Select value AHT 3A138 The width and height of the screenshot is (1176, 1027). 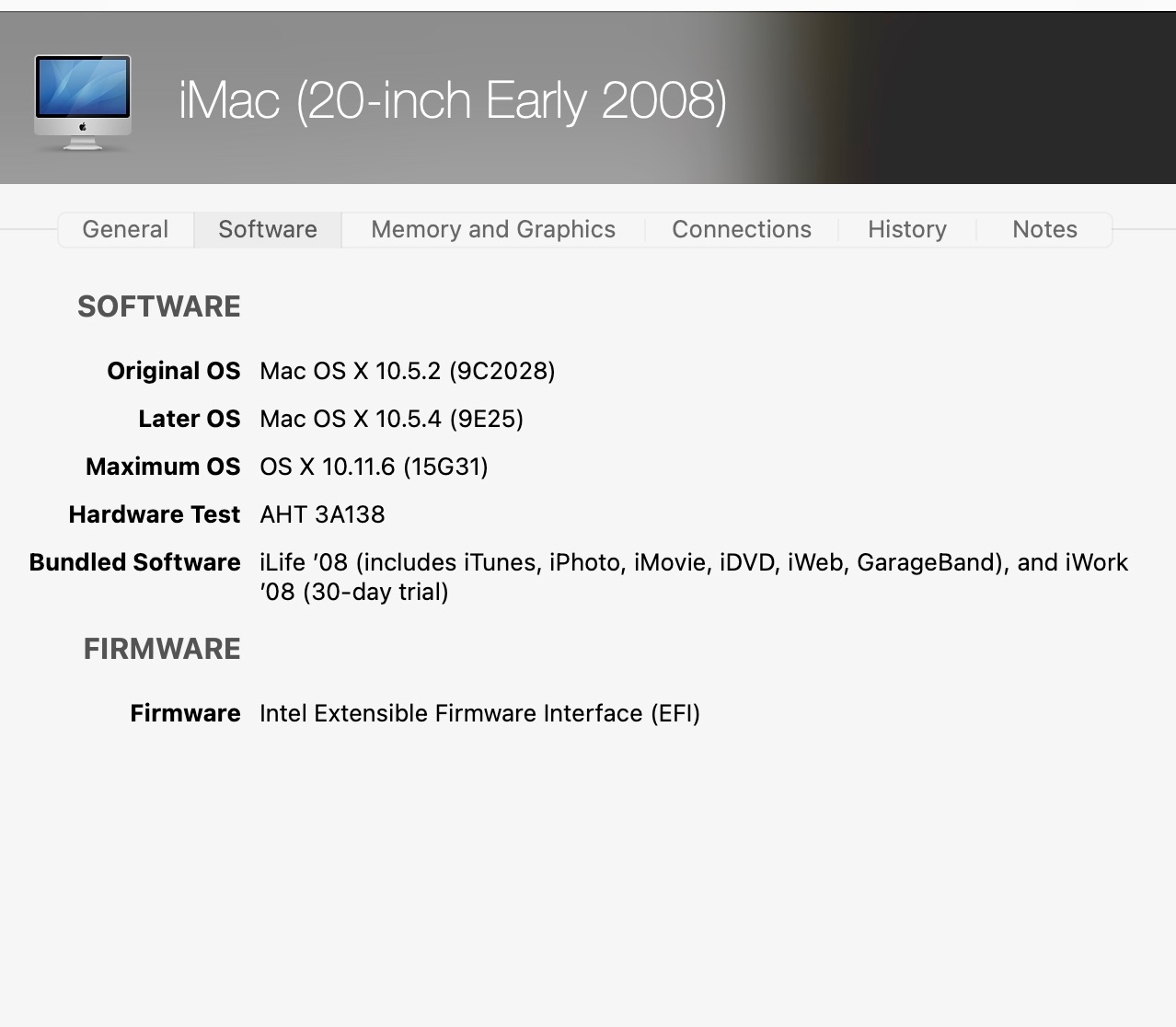coord(322,514)
